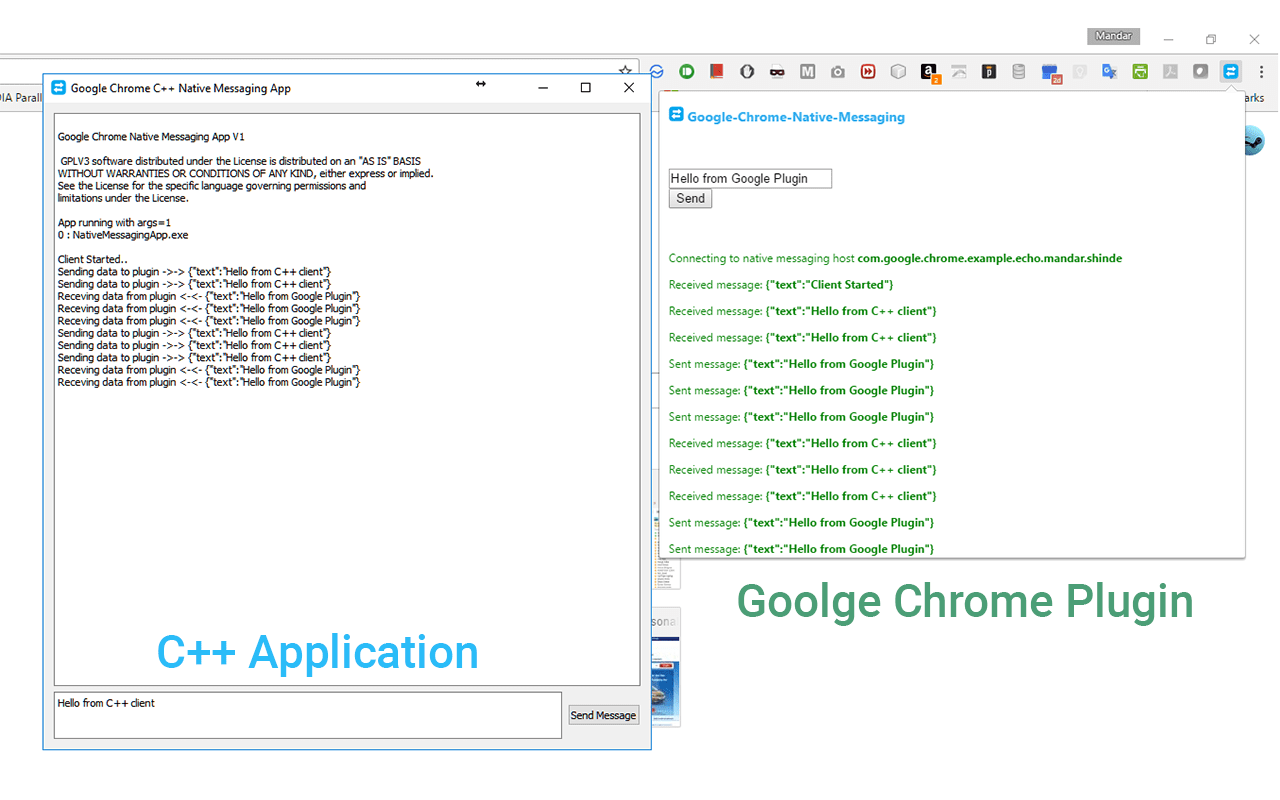This screenshot has width=1280, height=800.
Task: Bookmark this page with the star icon
Action: pyautogui.click(x=625, y=71)
